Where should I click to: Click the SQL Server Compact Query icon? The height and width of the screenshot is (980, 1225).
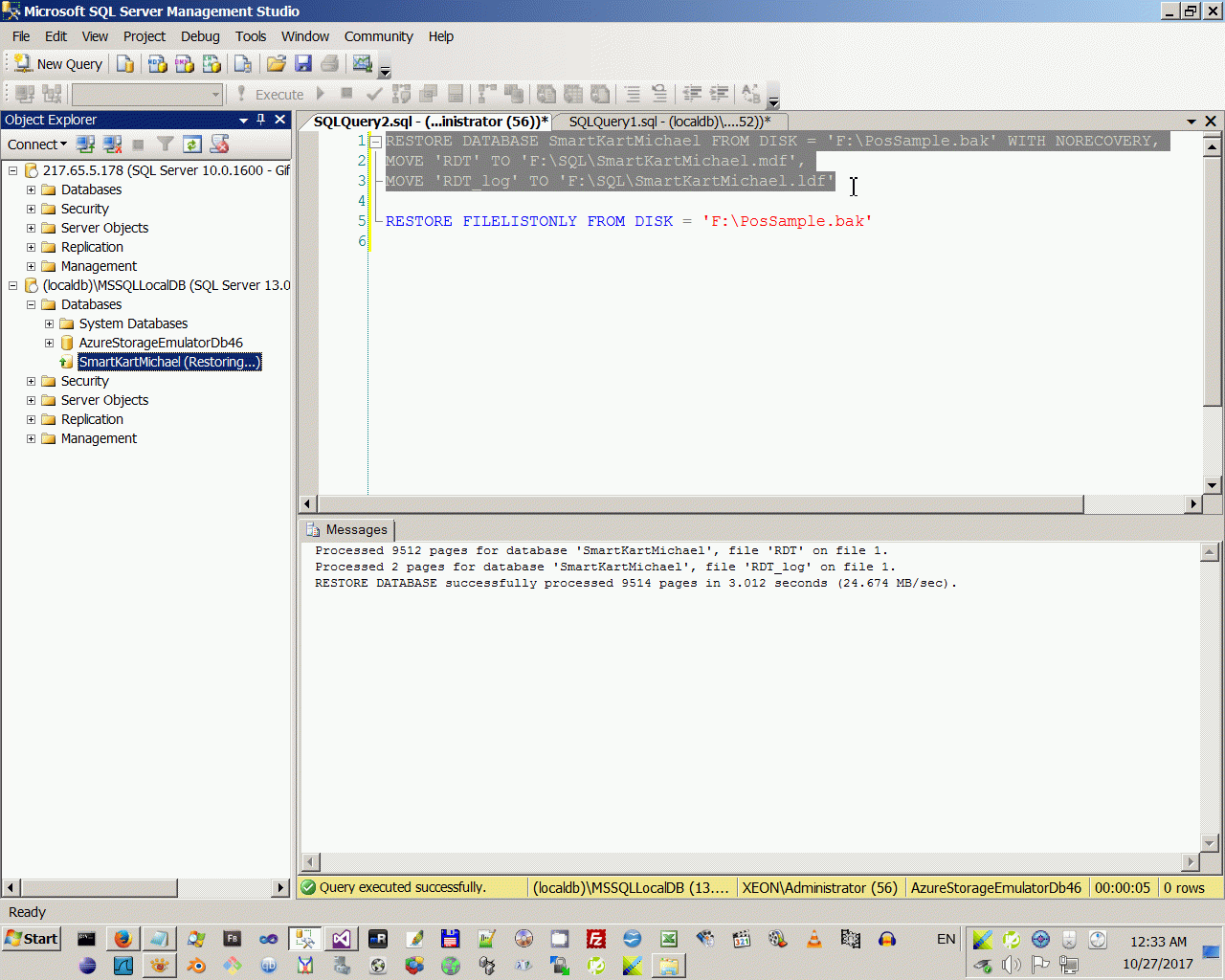pyautogui.click(x=243, y=64)
